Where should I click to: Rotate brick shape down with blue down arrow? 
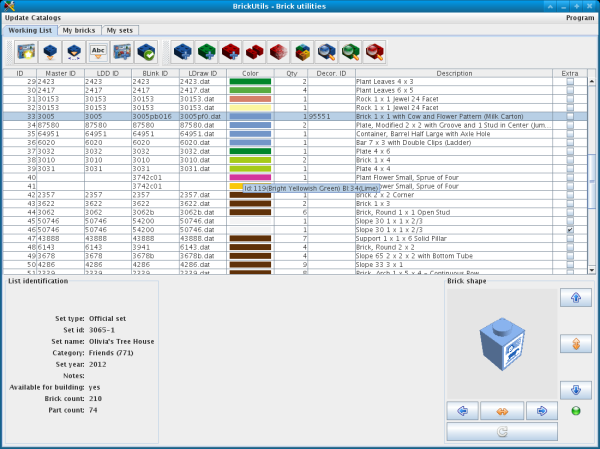pyautogui.click(x=576, y=390)
